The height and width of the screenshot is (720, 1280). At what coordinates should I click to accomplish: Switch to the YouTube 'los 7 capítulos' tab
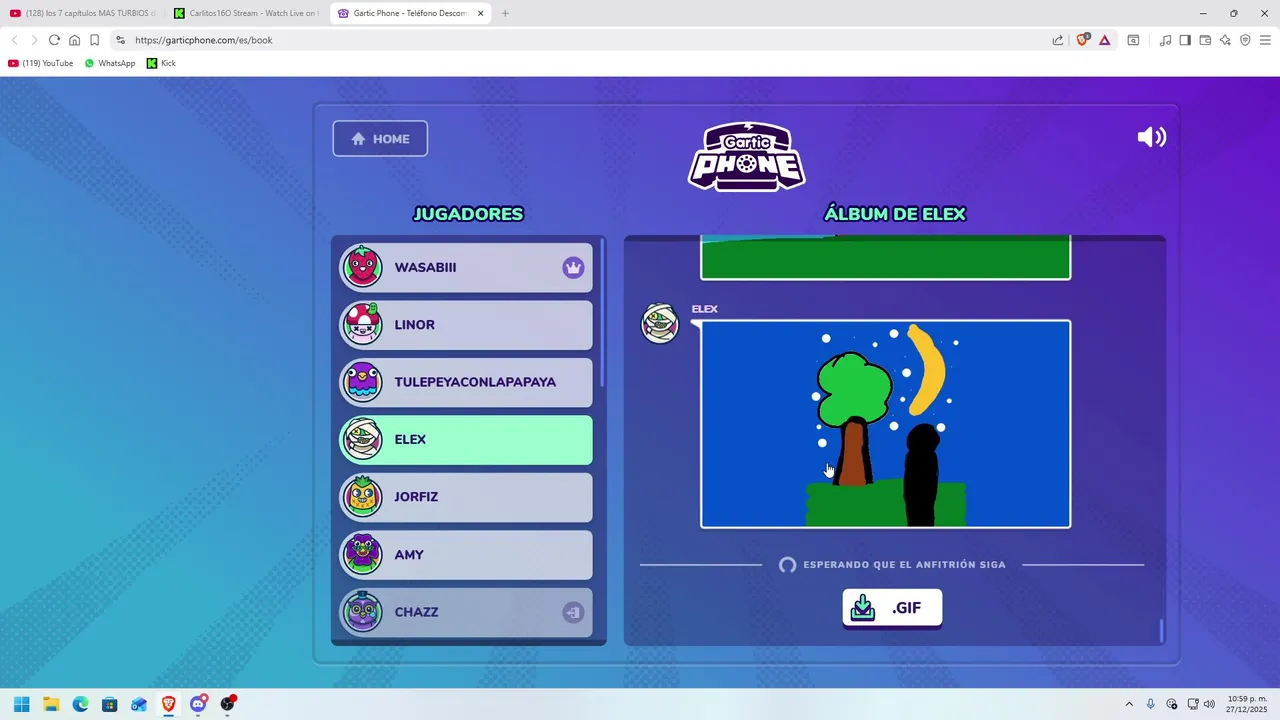click(82, 13)
